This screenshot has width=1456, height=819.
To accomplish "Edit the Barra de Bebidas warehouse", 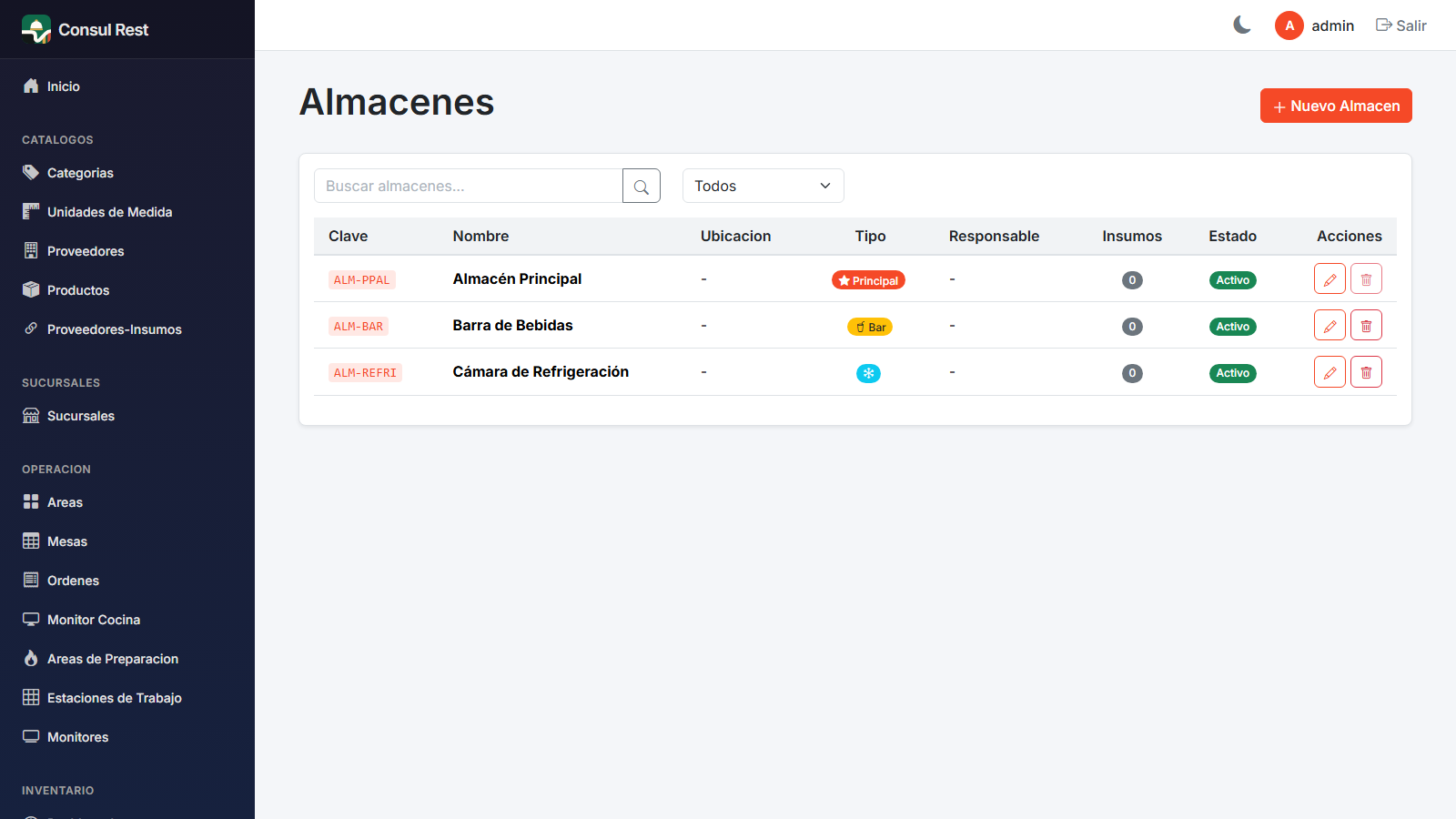I will pos(1330,325).
